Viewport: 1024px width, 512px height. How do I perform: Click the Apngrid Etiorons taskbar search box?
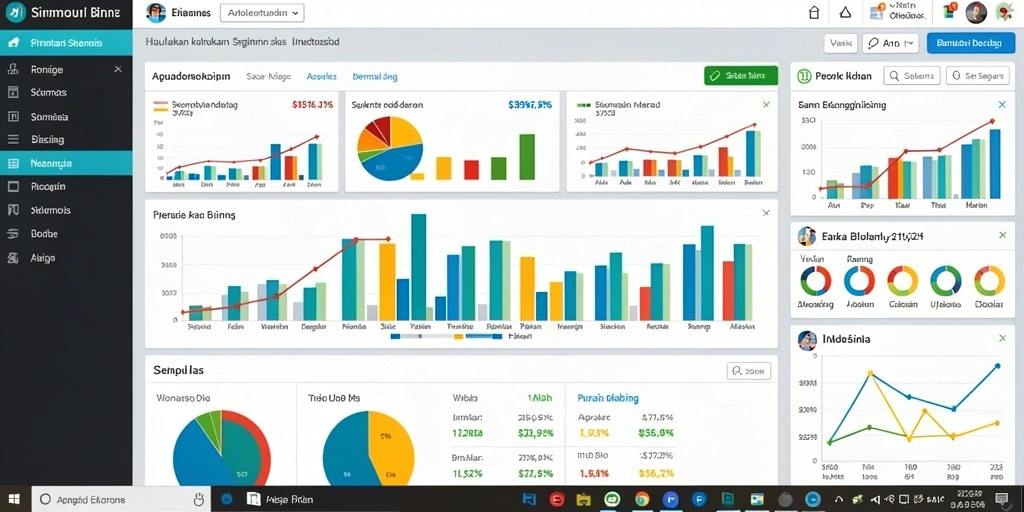[119, 500]
